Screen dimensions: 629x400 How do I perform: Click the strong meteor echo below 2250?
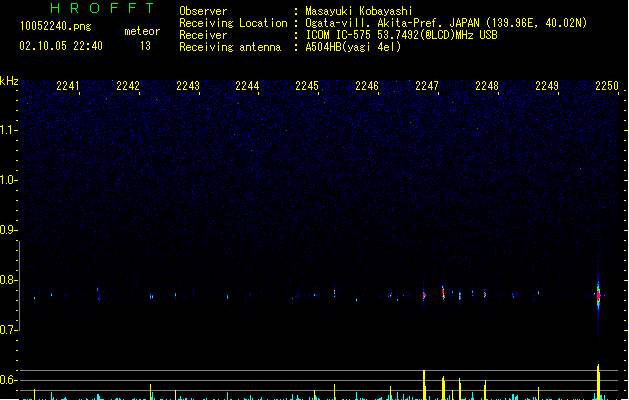[x=598, y=296]
